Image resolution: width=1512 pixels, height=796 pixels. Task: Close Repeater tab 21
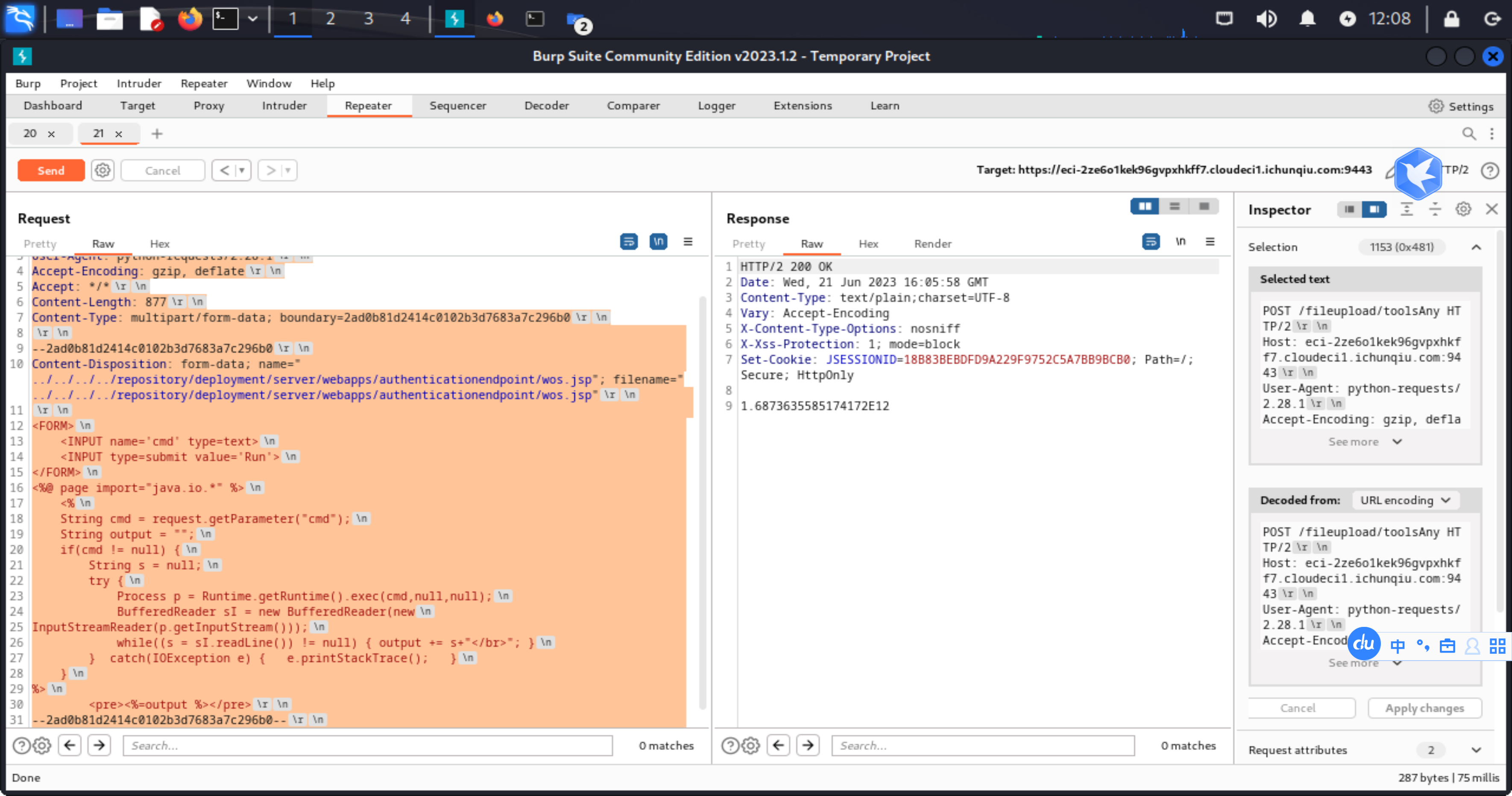pos(119,134)
